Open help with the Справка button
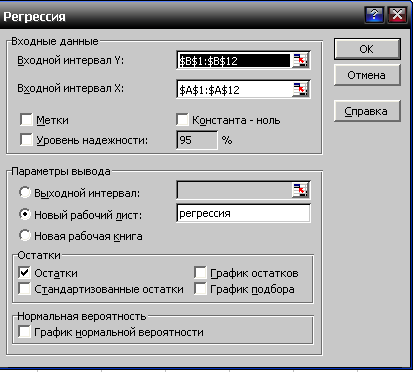This screenshot has width=413, height=372. [367, 111]
